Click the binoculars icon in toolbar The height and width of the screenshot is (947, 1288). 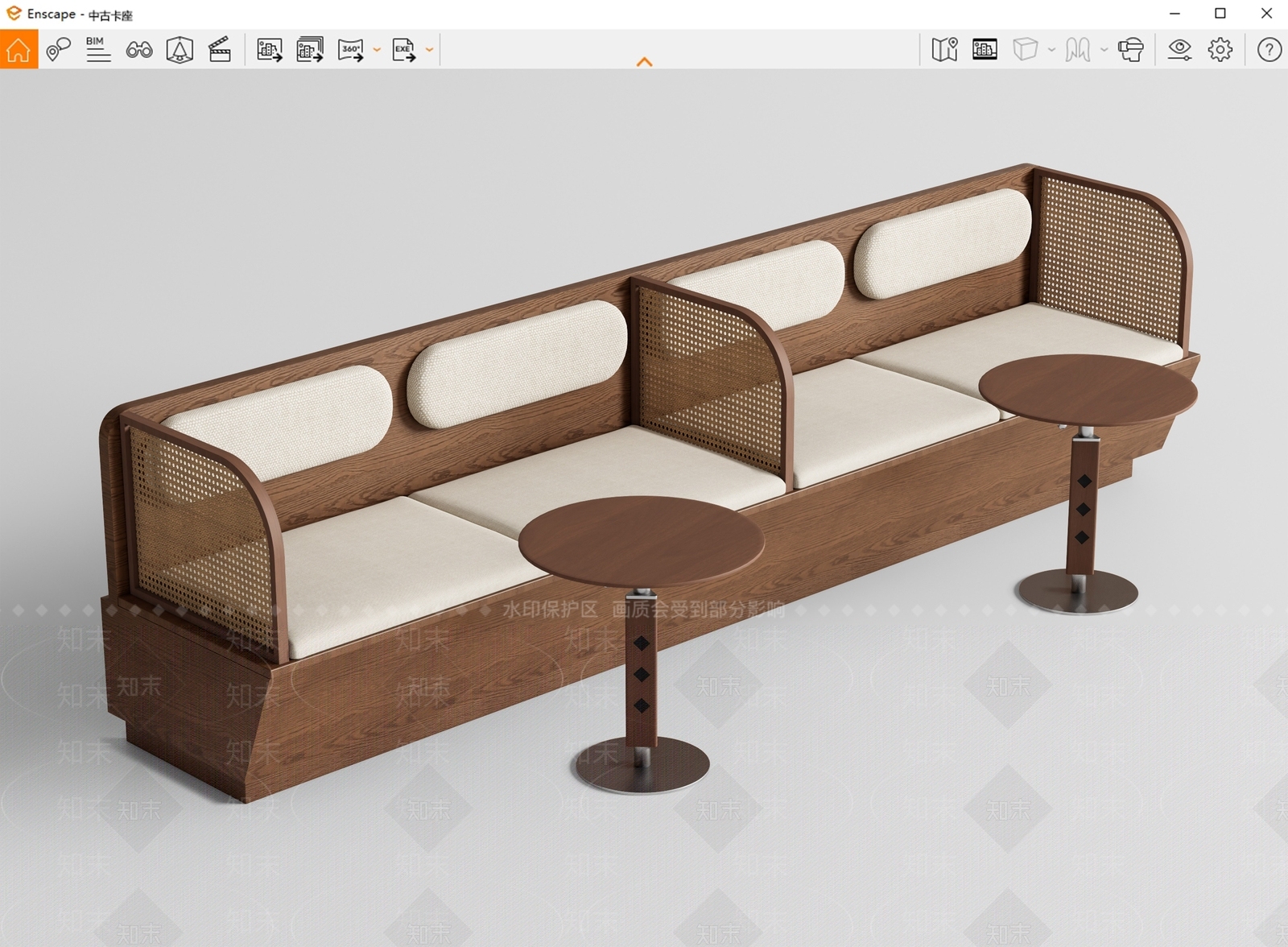139,50
